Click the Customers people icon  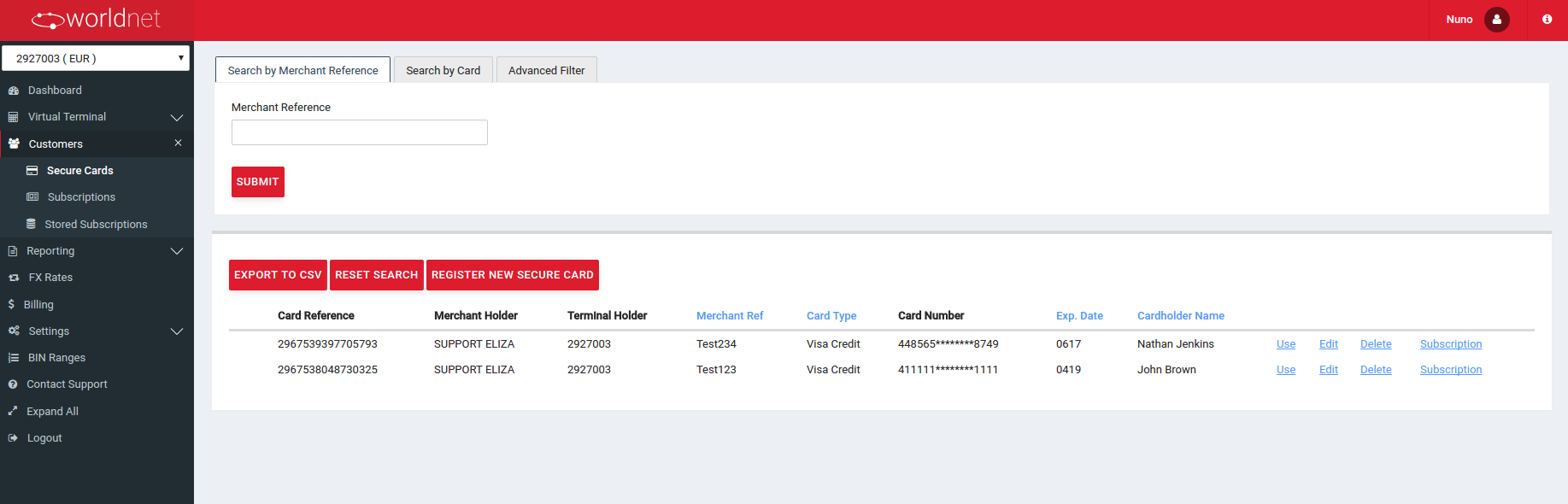pyautogui.click(x=15, y=144)
